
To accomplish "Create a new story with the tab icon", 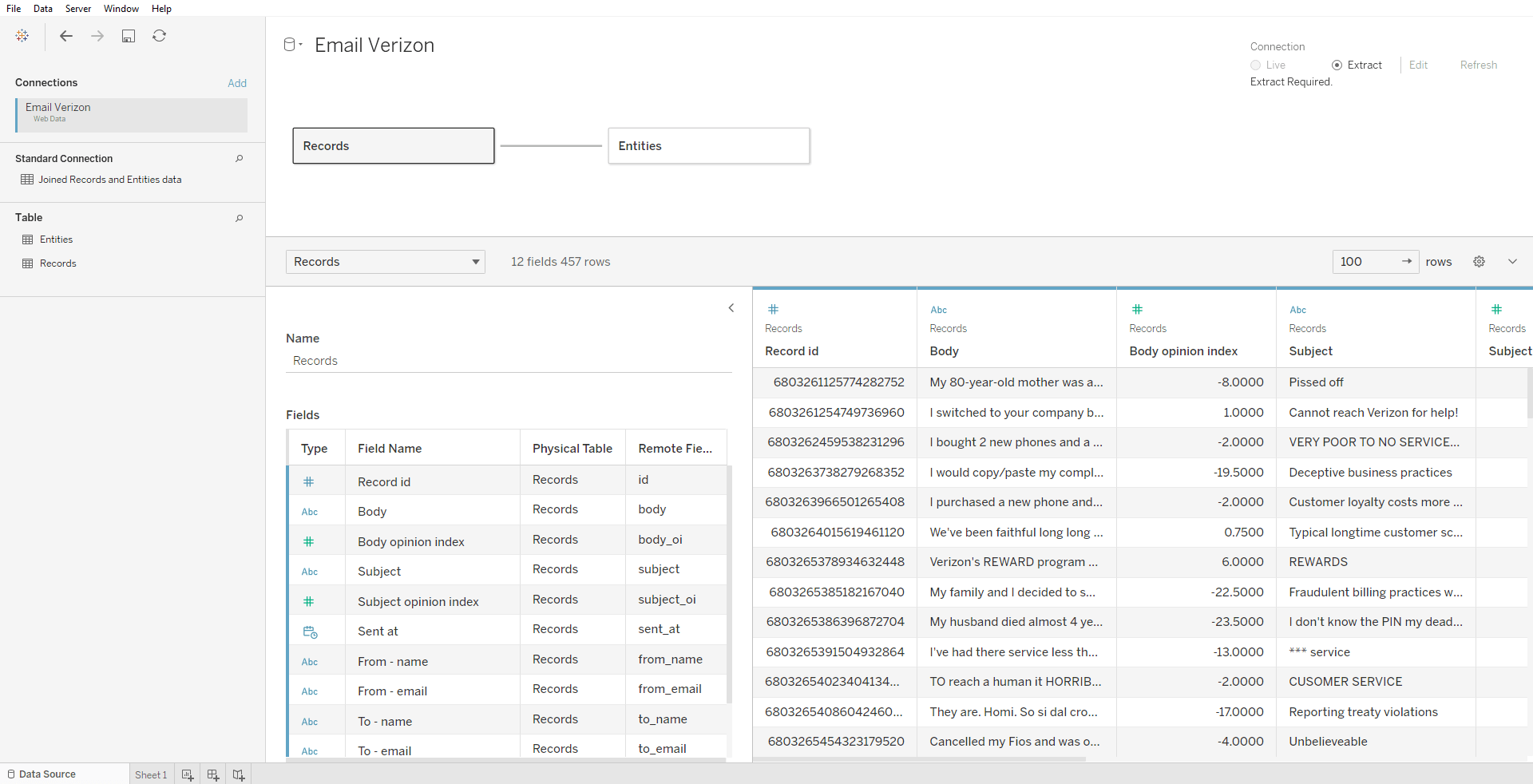I will (239, 774).
